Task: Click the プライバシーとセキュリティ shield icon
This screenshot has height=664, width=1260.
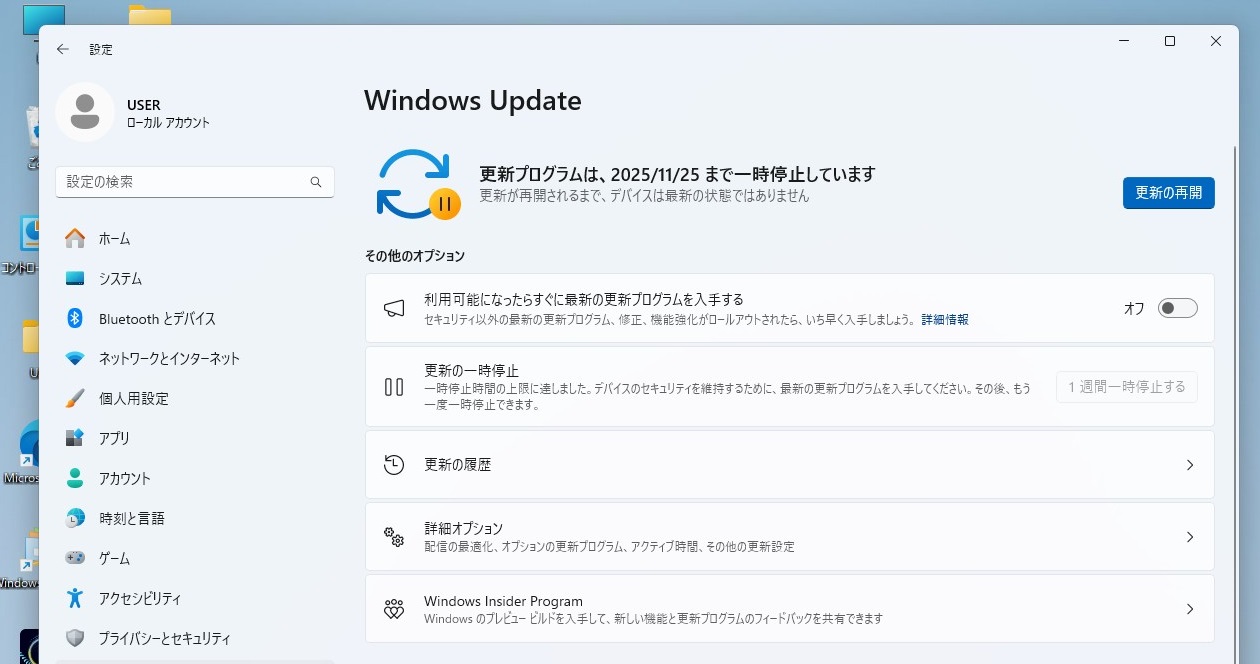Action: [75, 638]
